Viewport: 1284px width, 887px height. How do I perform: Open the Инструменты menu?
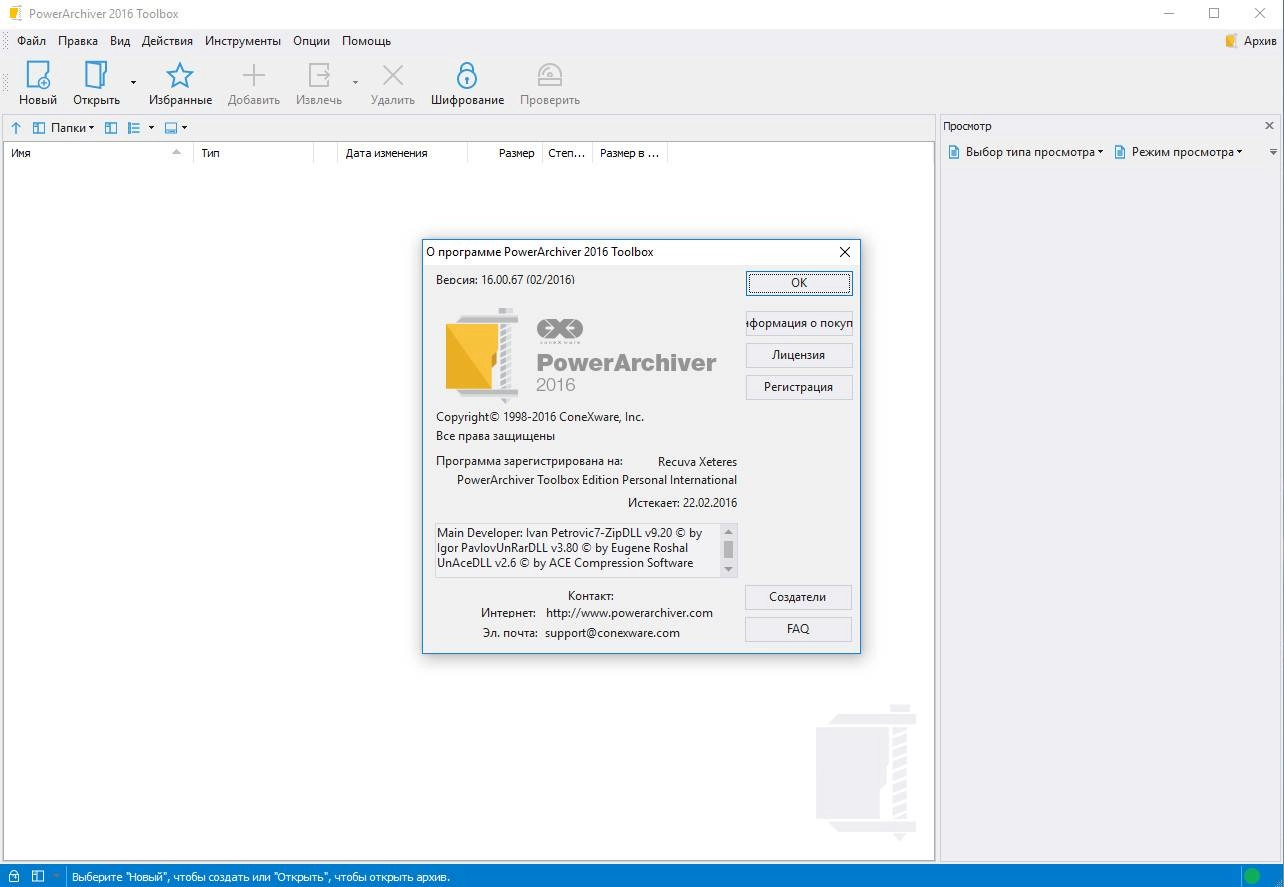(243, 41)
